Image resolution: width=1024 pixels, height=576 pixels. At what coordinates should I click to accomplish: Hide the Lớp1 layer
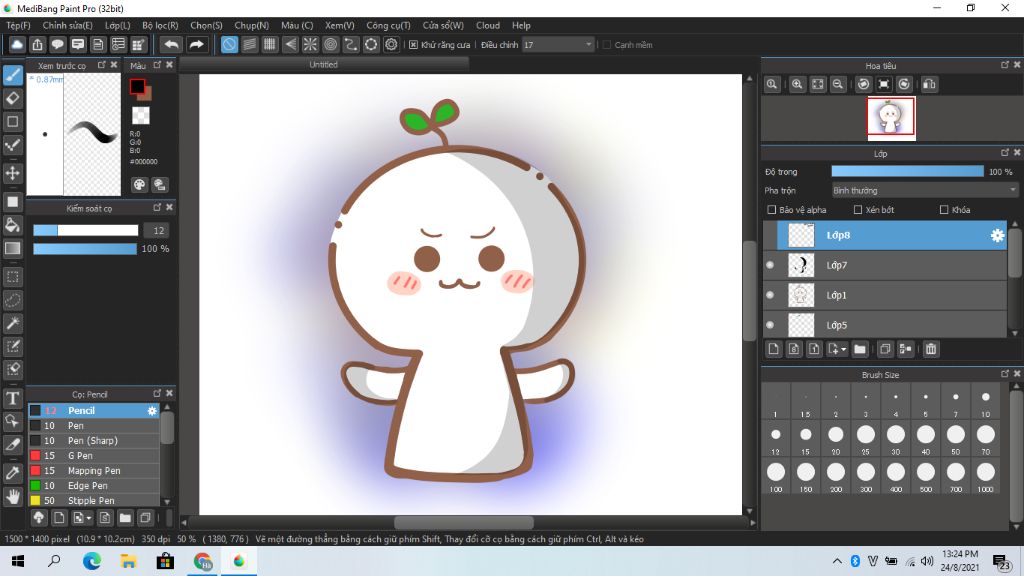pos(770,295)
